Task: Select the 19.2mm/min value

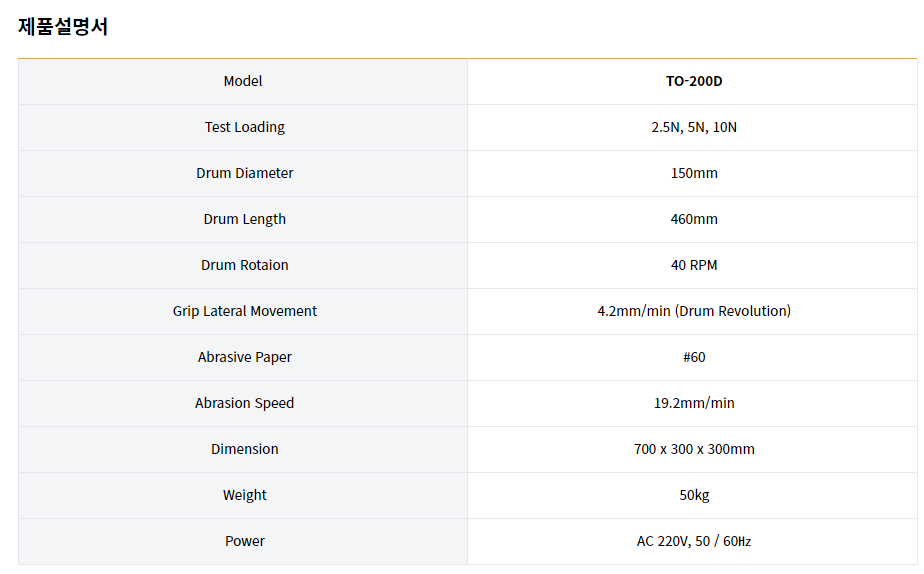Action: pyautogui.click(x=693, y=403)
